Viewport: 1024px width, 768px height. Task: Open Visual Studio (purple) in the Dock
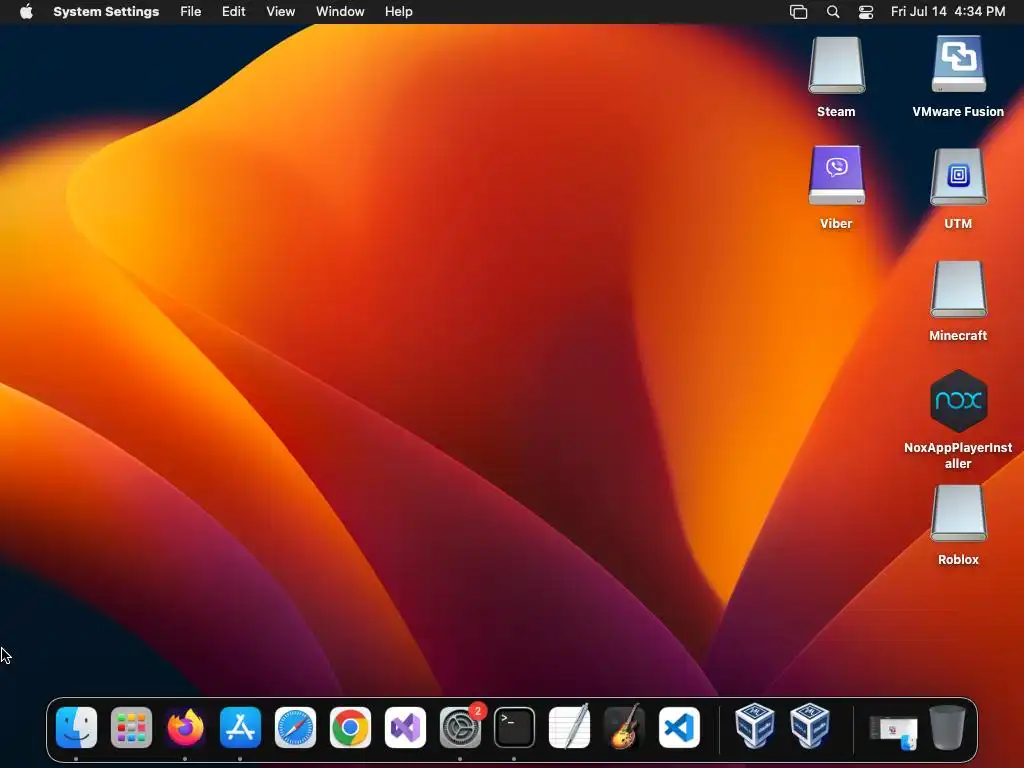tap(405, 728)
